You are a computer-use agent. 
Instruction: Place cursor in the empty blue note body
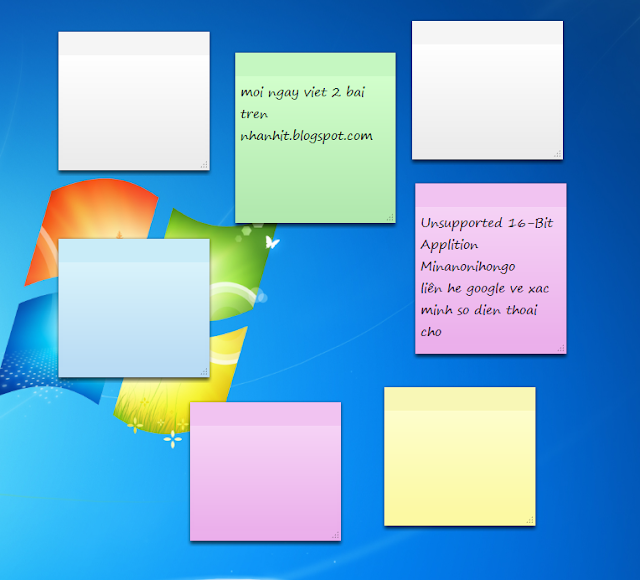pos(134,319)
